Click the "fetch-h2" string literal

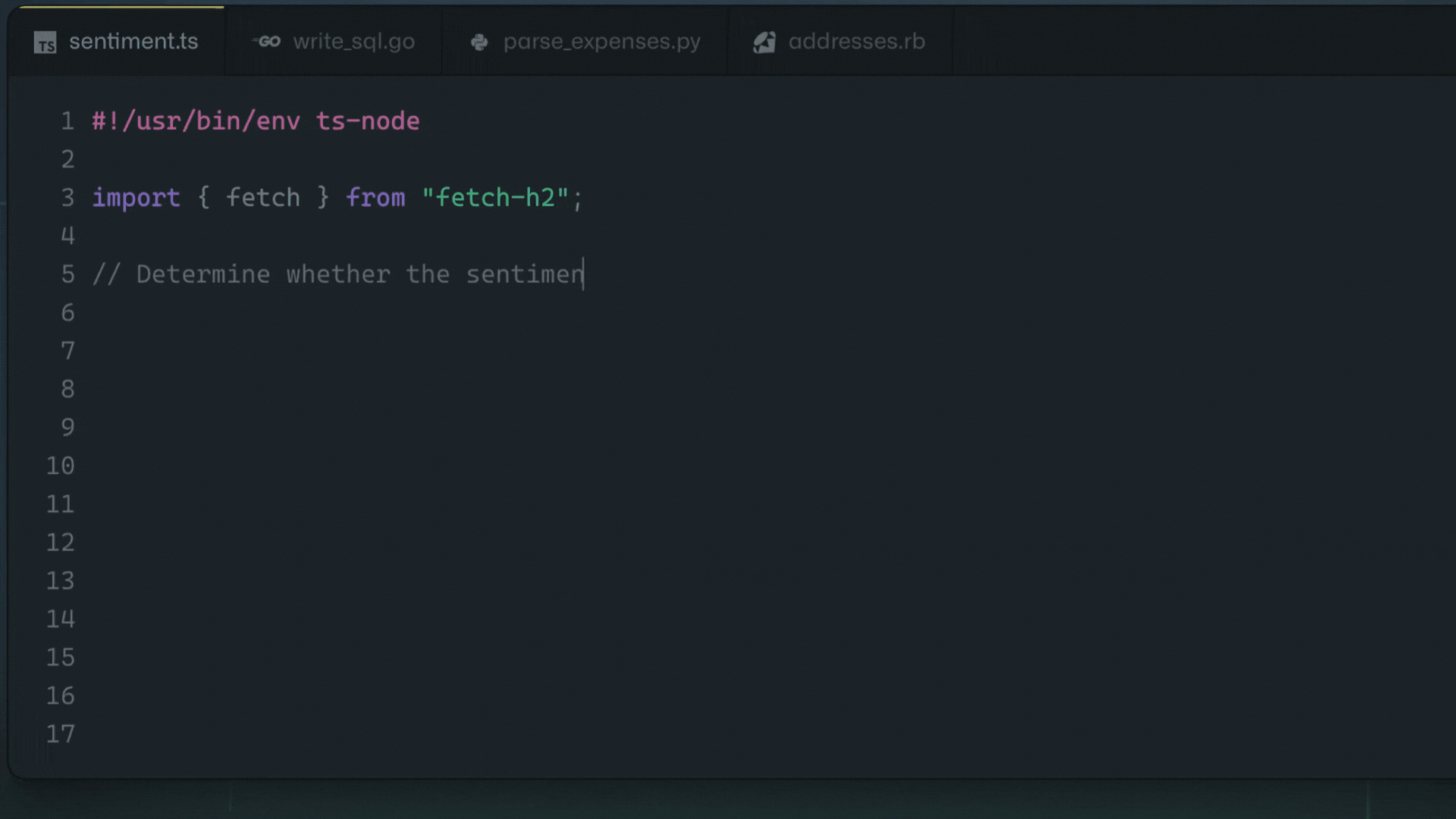[x=495, y=198]
